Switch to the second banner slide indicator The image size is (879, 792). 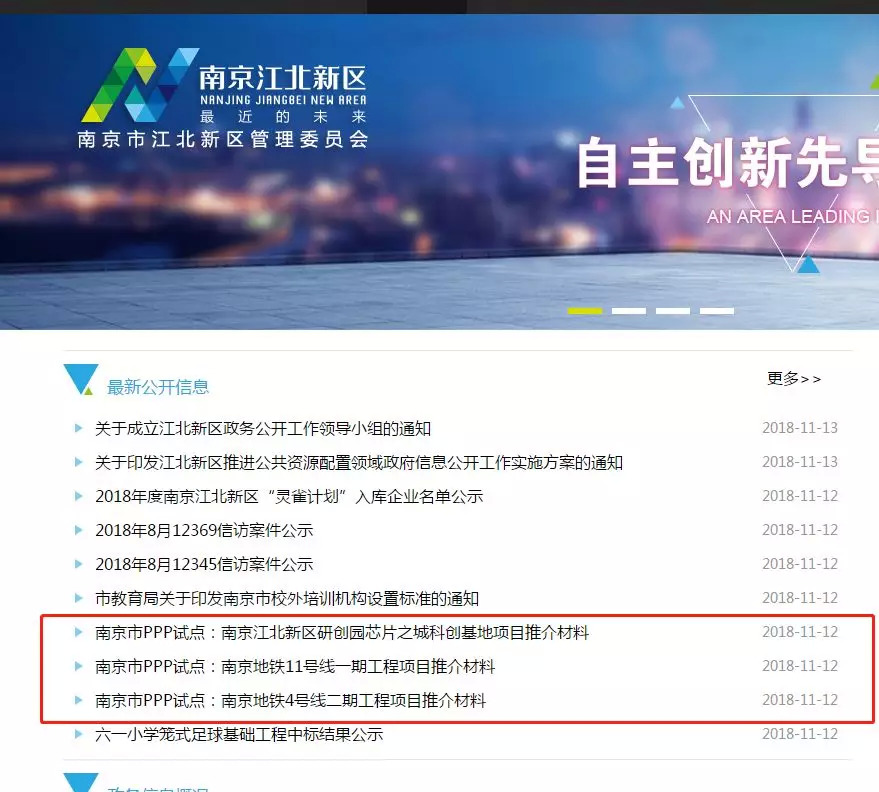pyautogui.click(x=629, y=311)
